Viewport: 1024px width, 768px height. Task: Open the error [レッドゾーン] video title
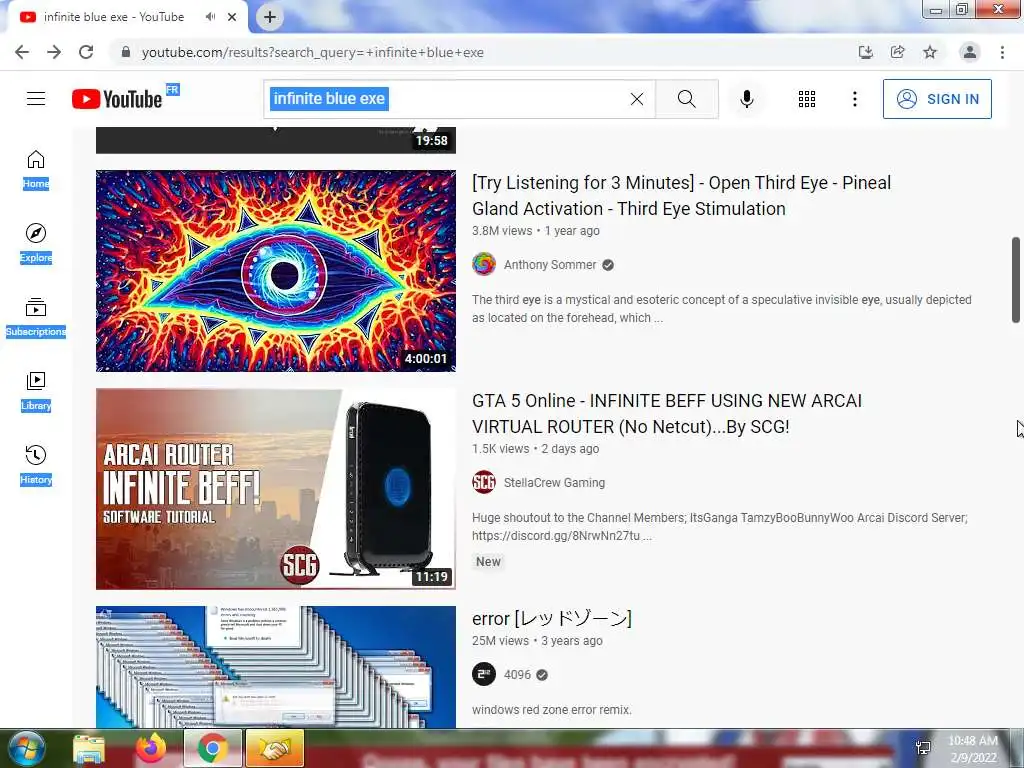(552, 618)
